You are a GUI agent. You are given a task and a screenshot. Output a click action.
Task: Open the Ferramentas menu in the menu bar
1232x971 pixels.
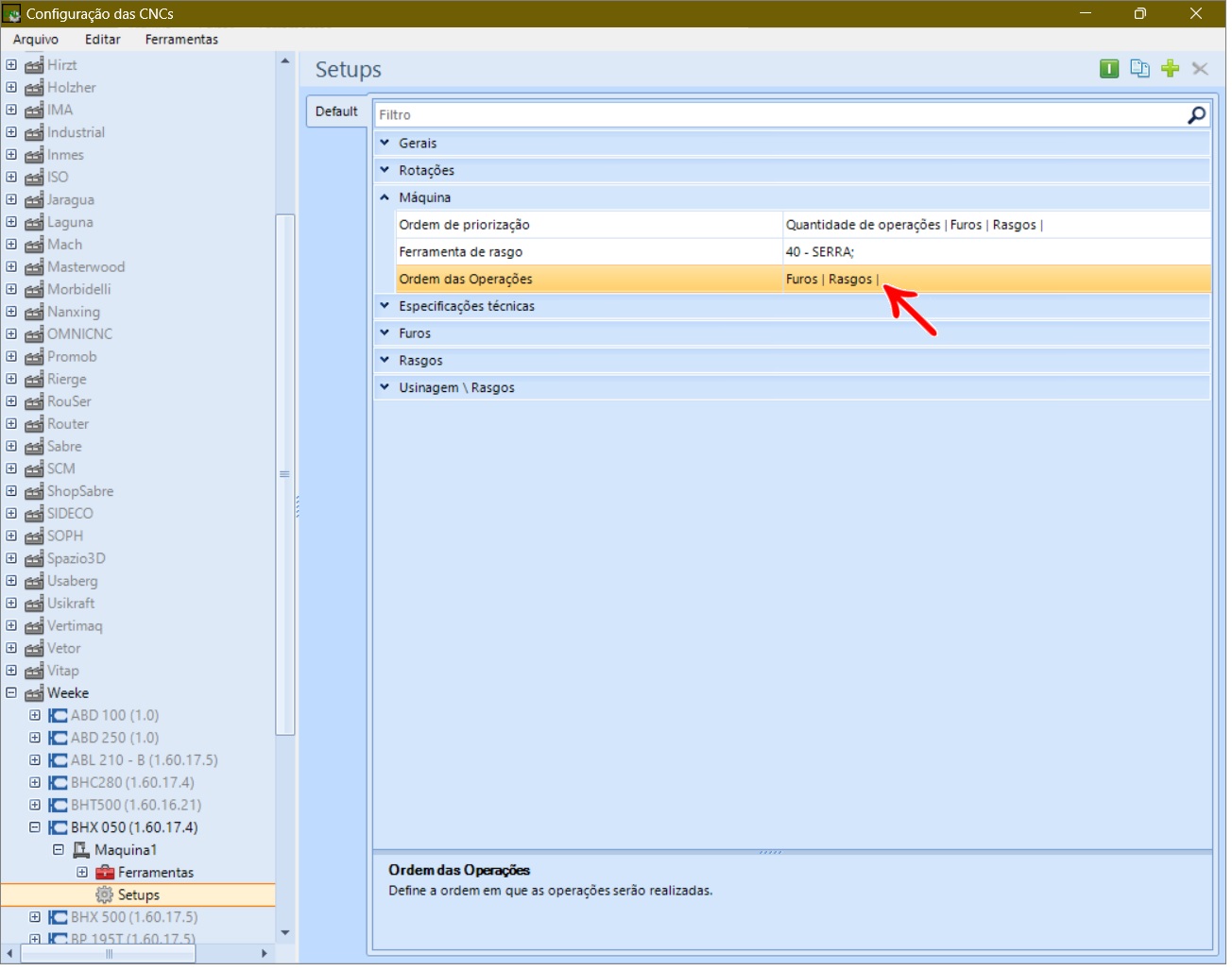(x=181, y=40)
